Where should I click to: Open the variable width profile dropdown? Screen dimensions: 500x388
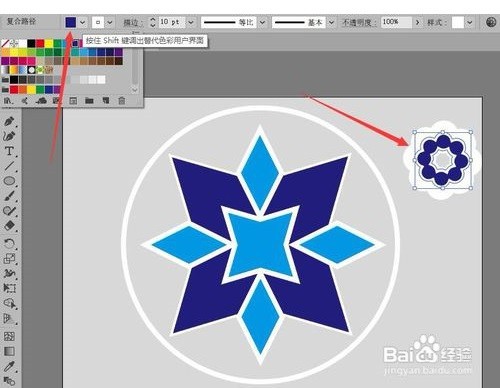263,22
